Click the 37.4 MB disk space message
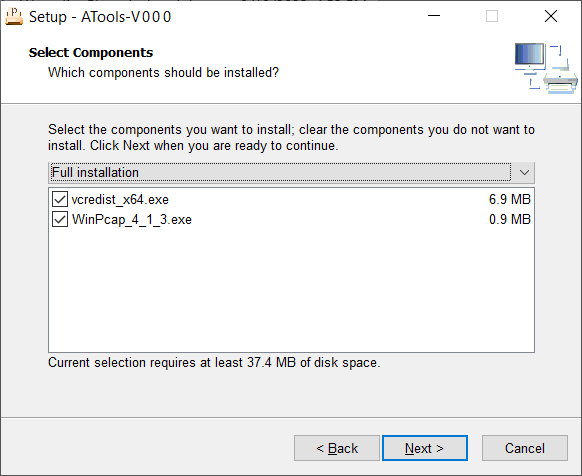This screenshot has height=476, width=582. click(x=214, y=362)
